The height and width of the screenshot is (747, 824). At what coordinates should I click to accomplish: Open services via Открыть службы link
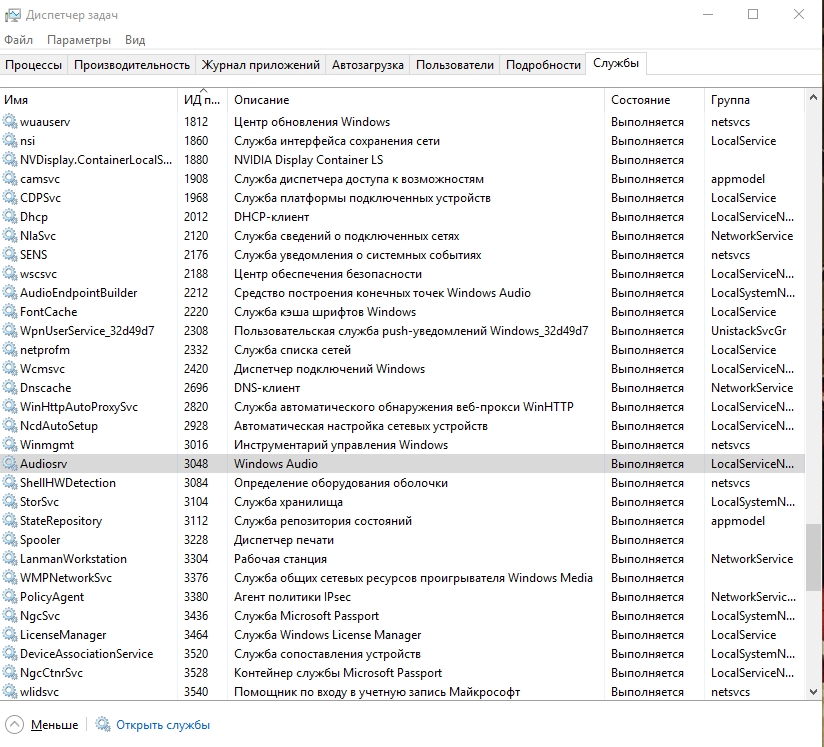point(163,725)
